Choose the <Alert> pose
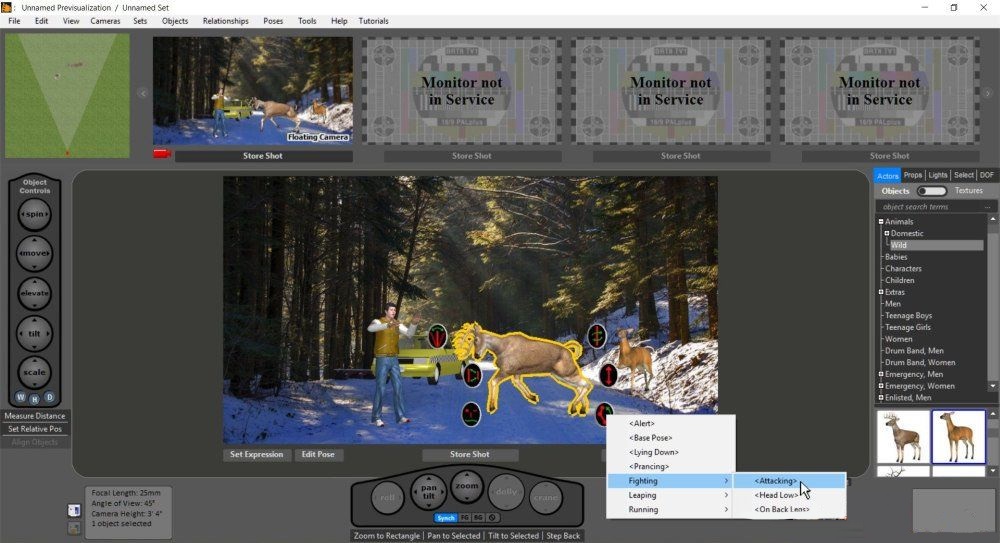 670,423
